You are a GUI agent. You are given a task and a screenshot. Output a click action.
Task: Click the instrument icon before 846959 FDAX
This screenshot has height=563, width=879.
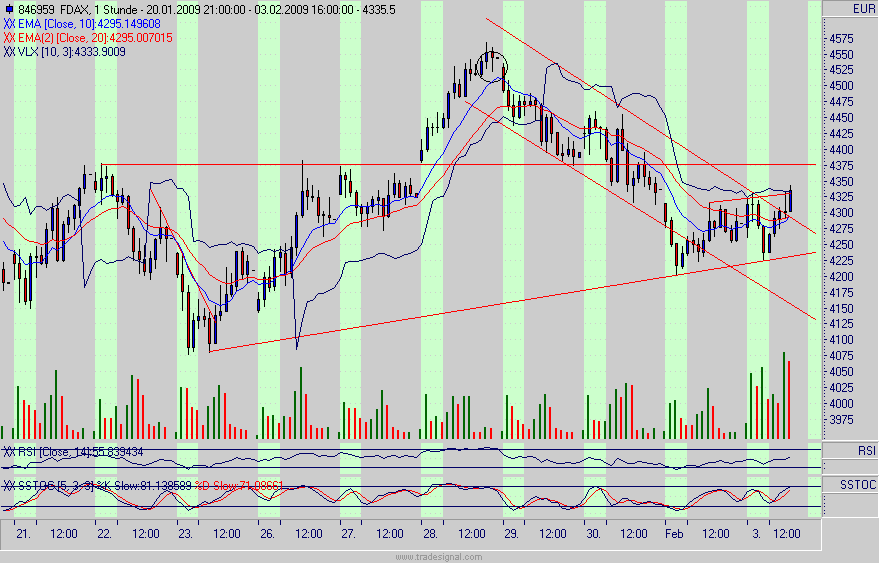(9, 10)
